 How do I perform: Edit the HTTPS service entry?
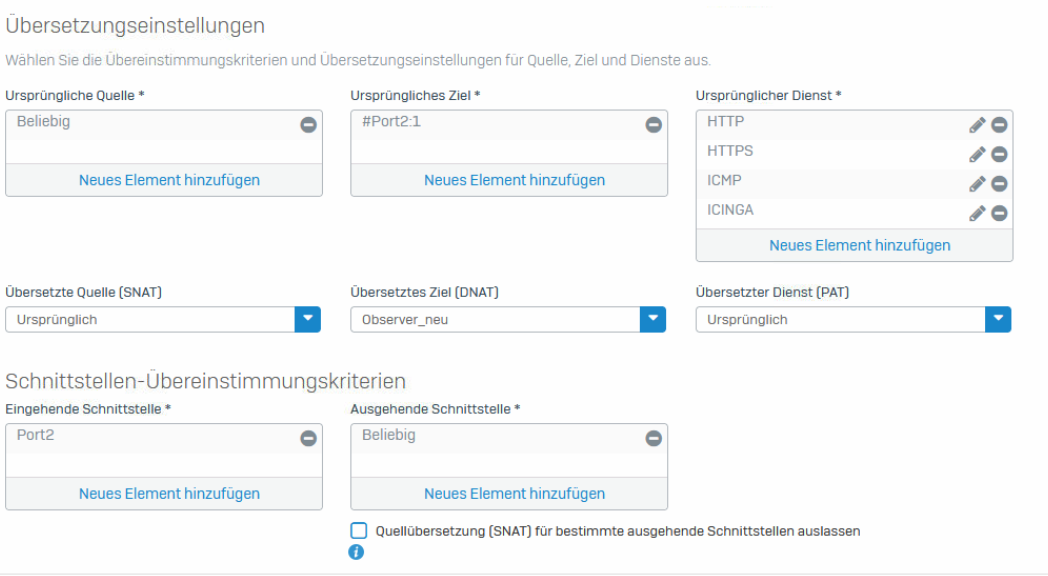tap(977, 154)
